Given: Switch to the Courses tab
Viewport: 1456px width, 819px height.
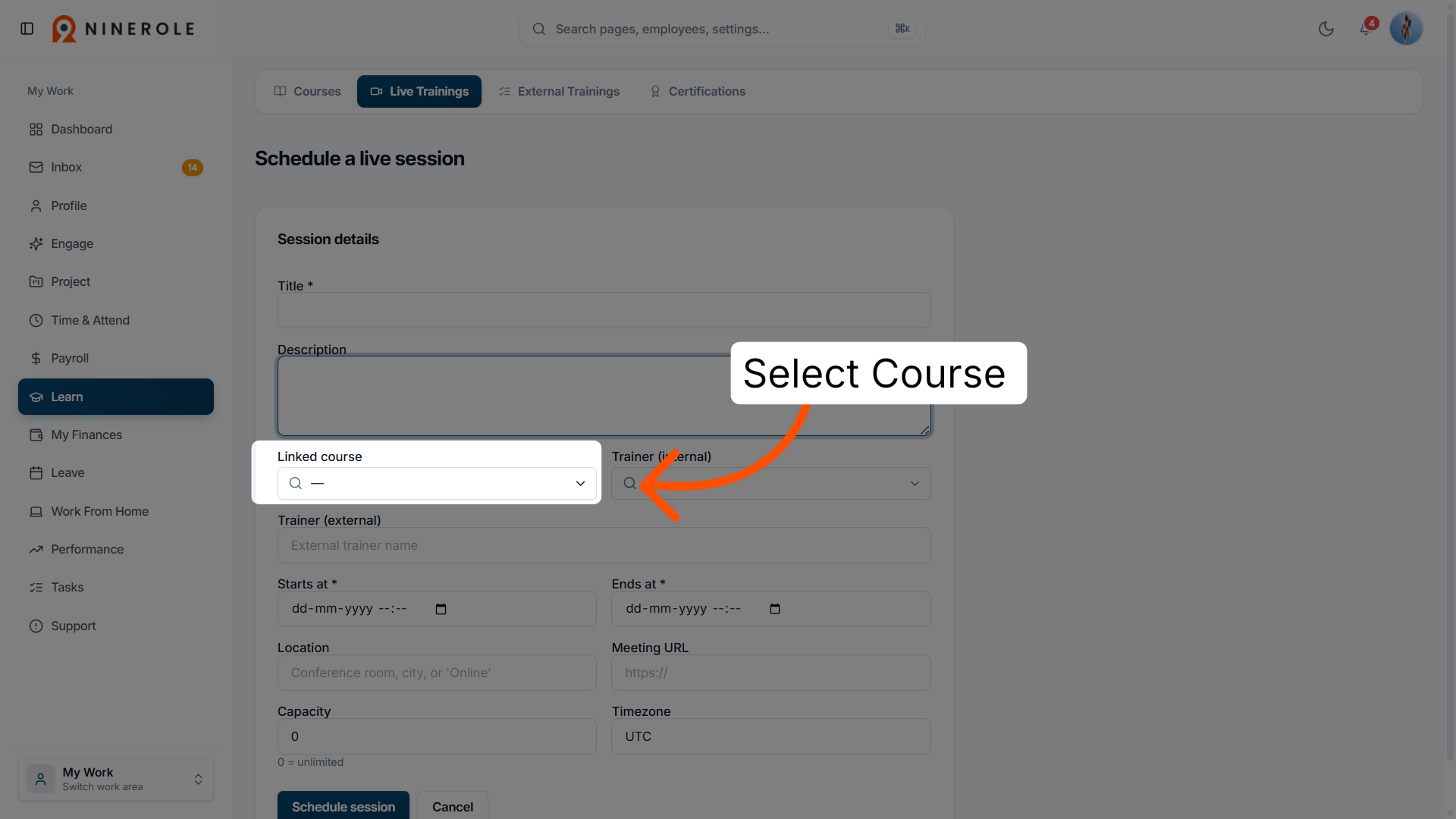Looking at the screenshot, I should click(307, 91).
